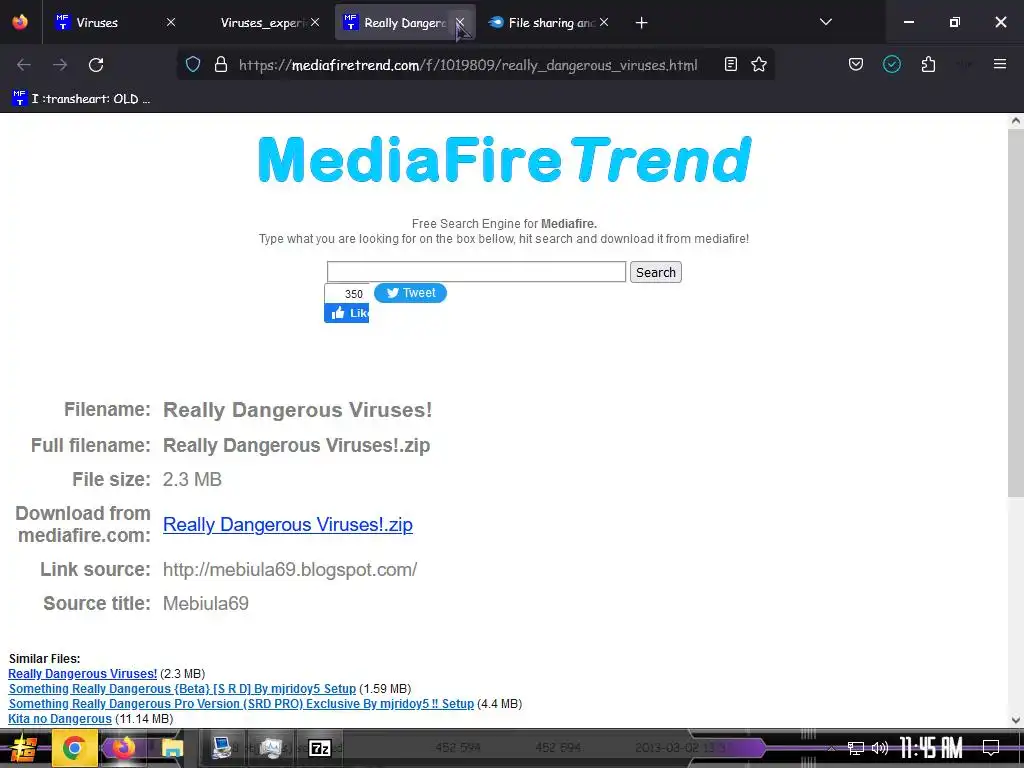The width and height of the screenshot is (1024, 768).
Task: Open the extensions puzzle icon
Action: tap(928, 64)
